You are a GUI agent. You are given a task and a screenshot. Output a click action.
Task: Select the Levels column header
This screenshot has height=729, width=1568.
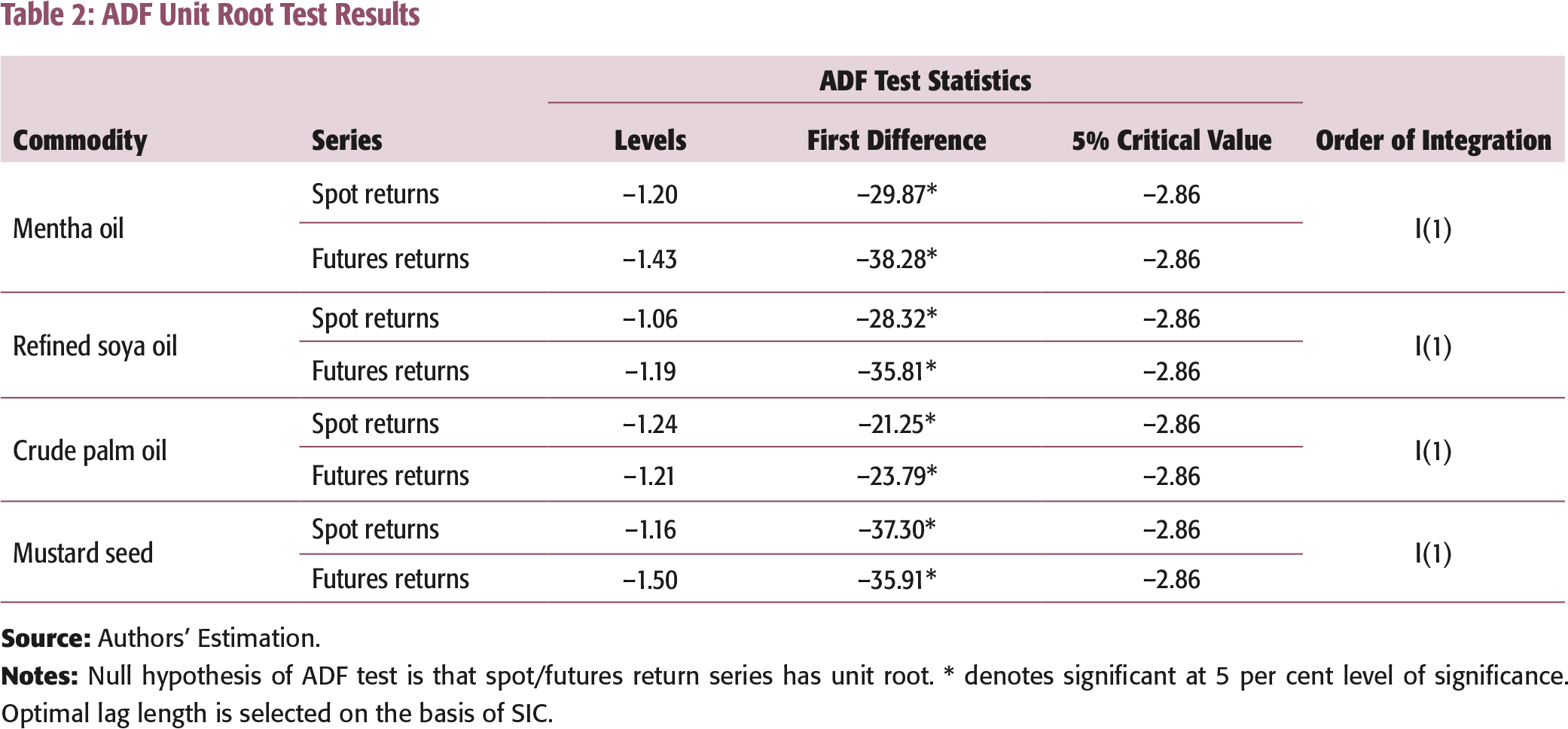pyautogui.click(x=650, y=140)
